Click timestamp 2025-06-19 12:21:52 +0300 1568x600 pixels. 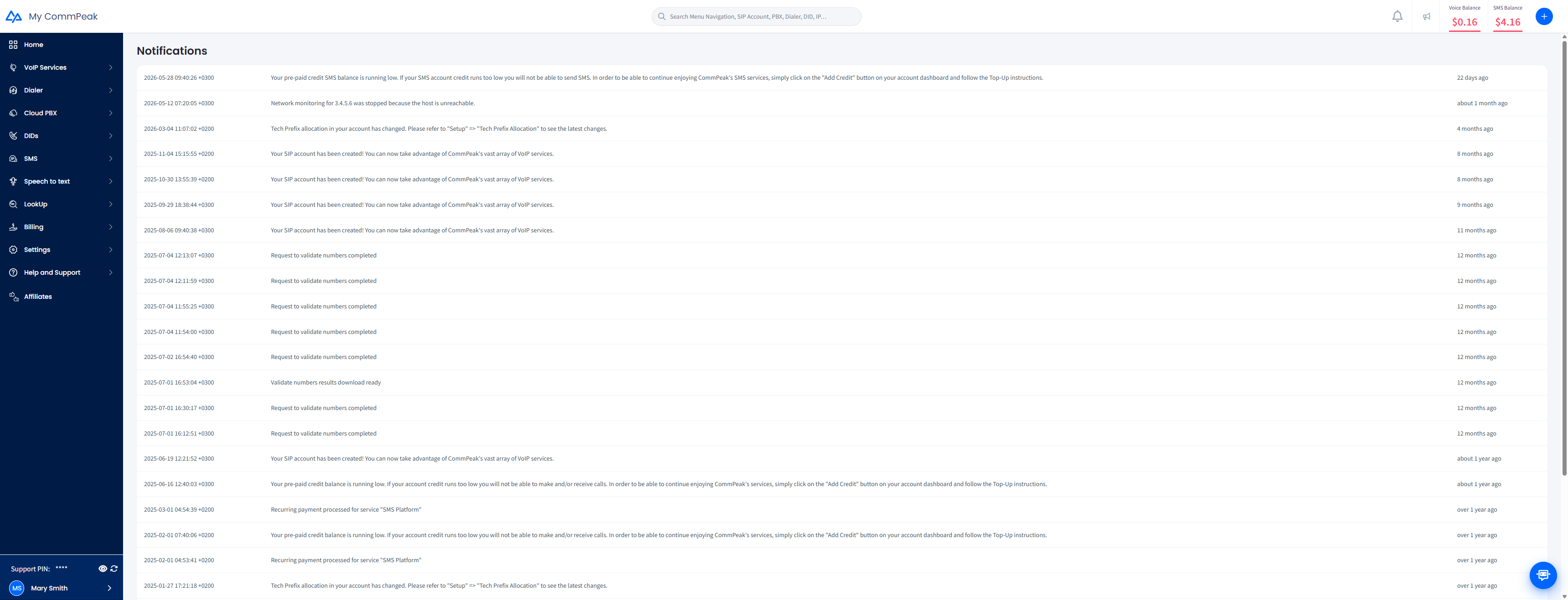[179, 459]
